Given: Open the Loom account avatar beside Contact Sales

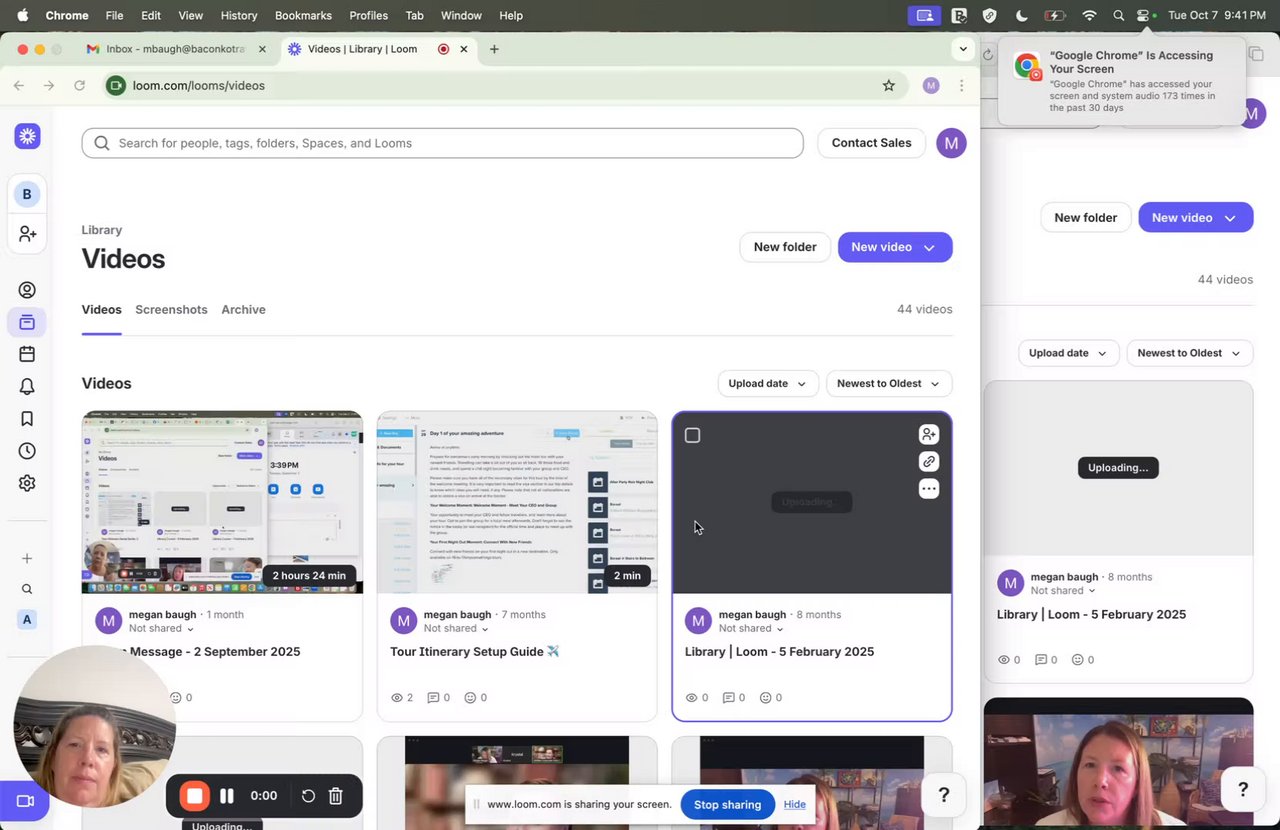Looking at the screenshot, I should 951,143.
